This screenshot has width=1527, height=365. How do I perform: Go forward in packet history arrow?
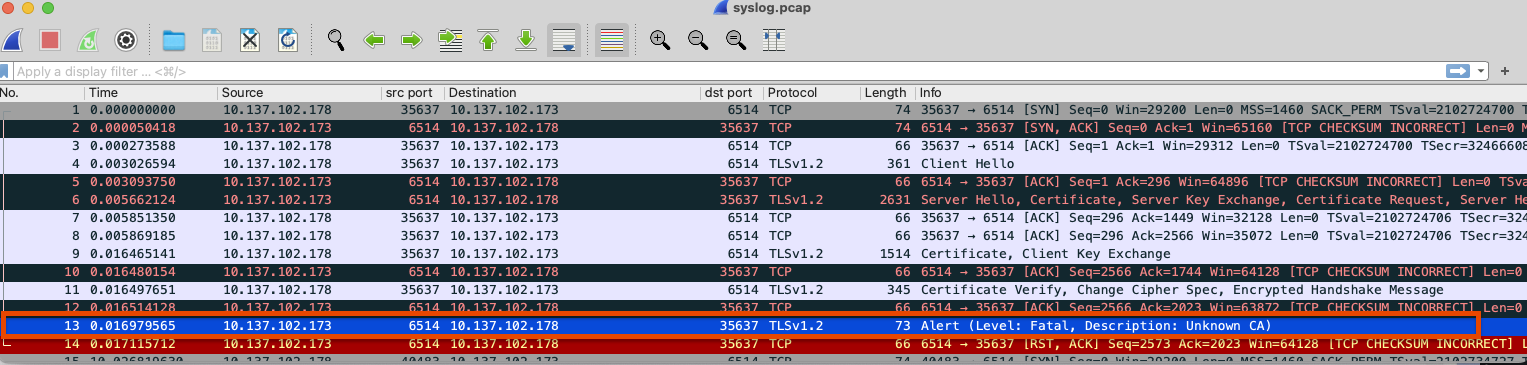(x=411, y=40)
